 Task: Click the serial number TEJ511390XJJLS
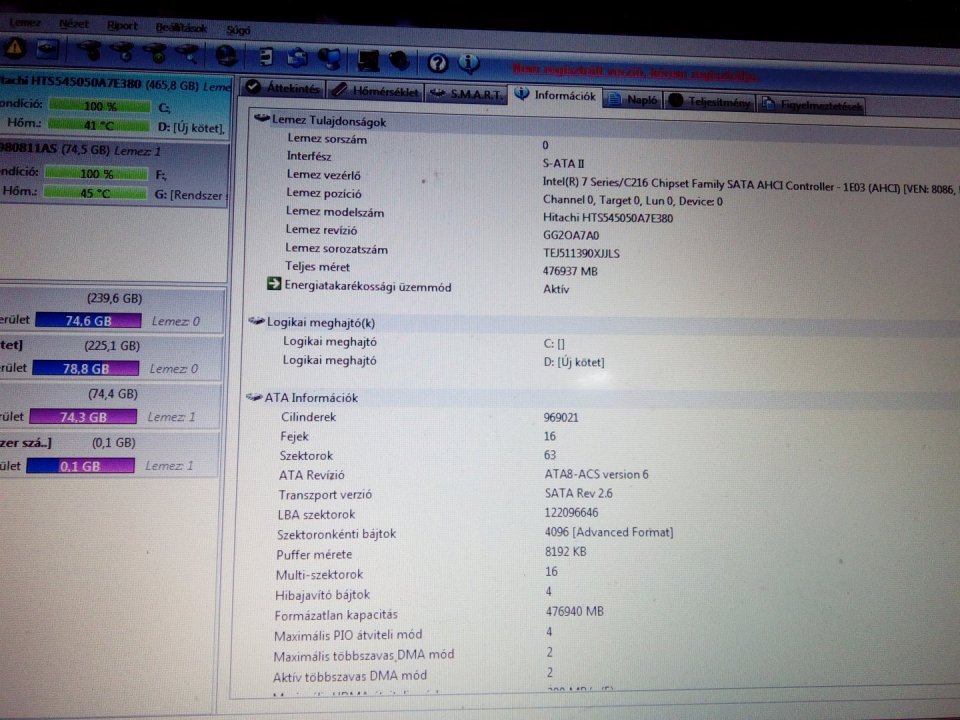tap(581, 253)
